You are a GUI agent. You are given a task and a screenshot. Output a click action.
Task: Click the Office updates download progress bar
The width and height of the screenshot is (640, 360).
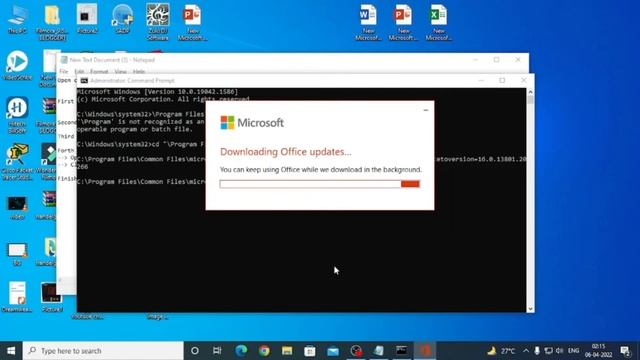(320, 184)
